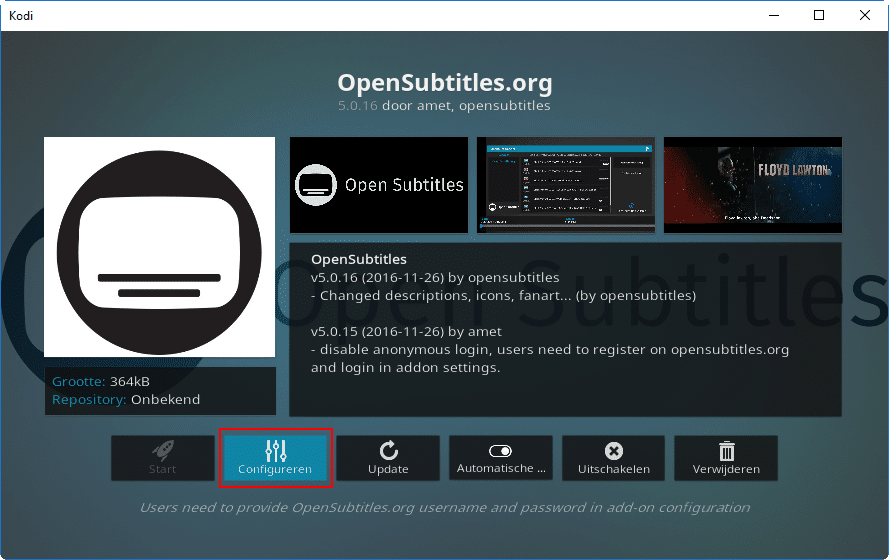
Task: Click the large OpenSubtitles add-on icon
Action: [x=159, y=247]
